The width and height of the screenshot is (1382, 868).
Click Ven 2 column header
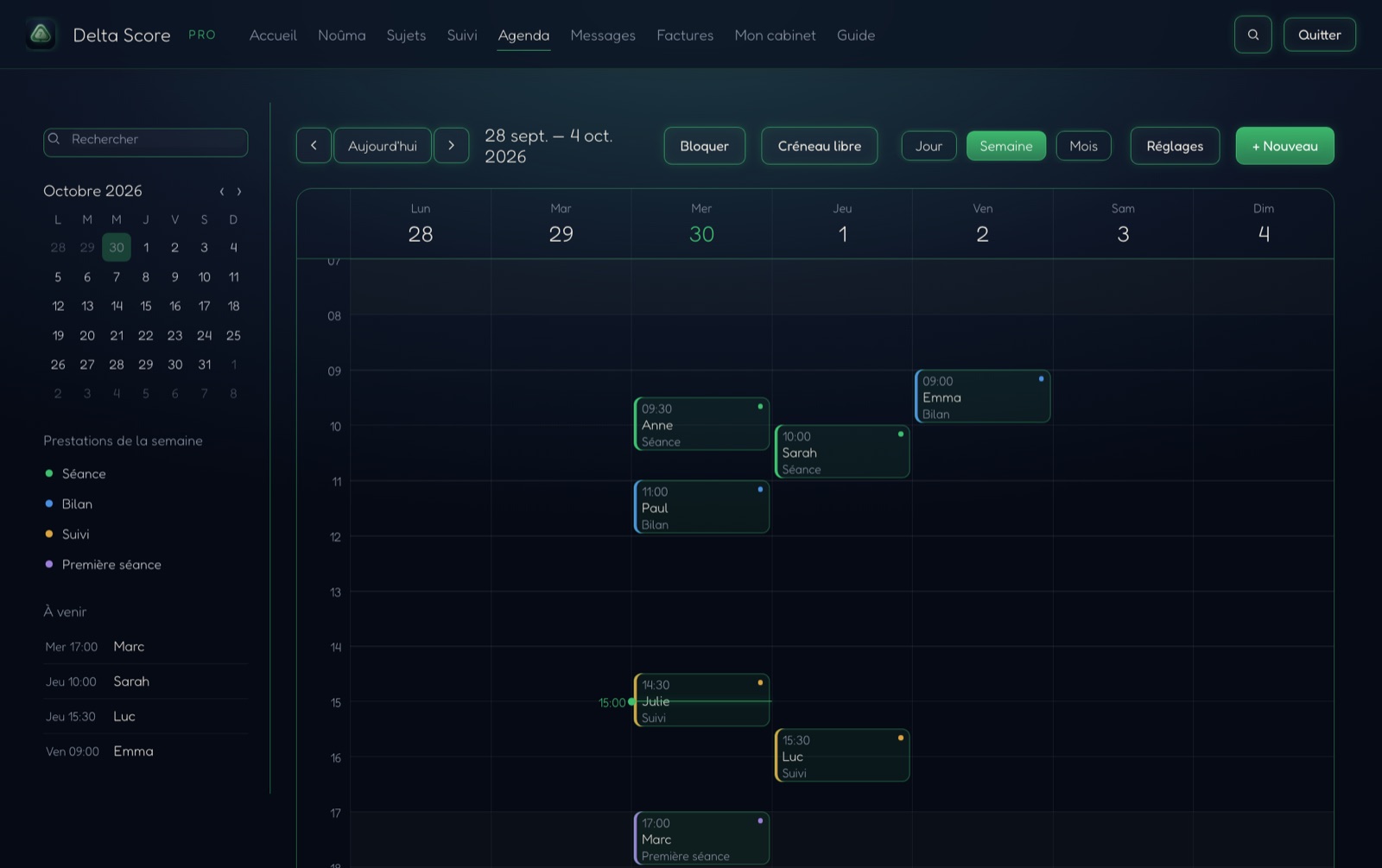[x=982, y=224]
